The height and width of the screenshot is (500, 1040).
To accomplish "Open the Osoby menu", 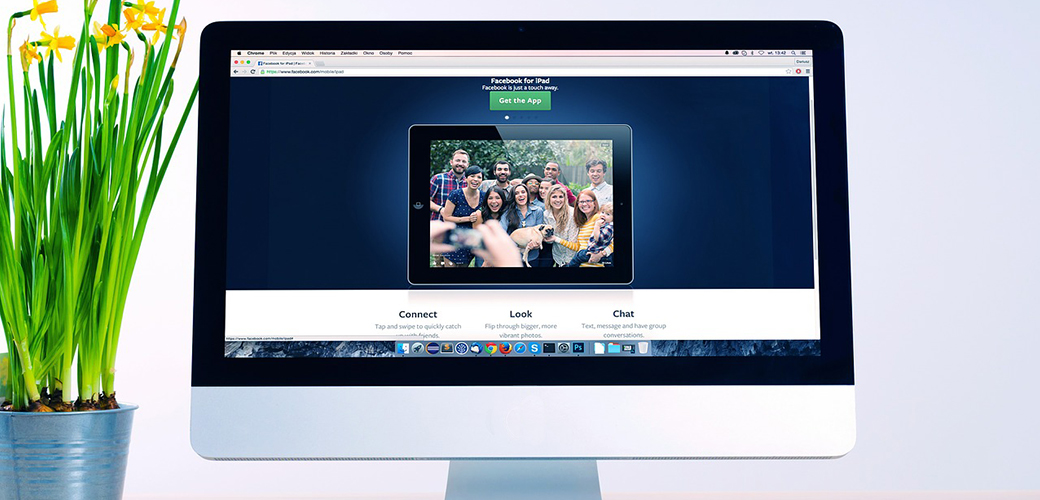I will 386,53.
